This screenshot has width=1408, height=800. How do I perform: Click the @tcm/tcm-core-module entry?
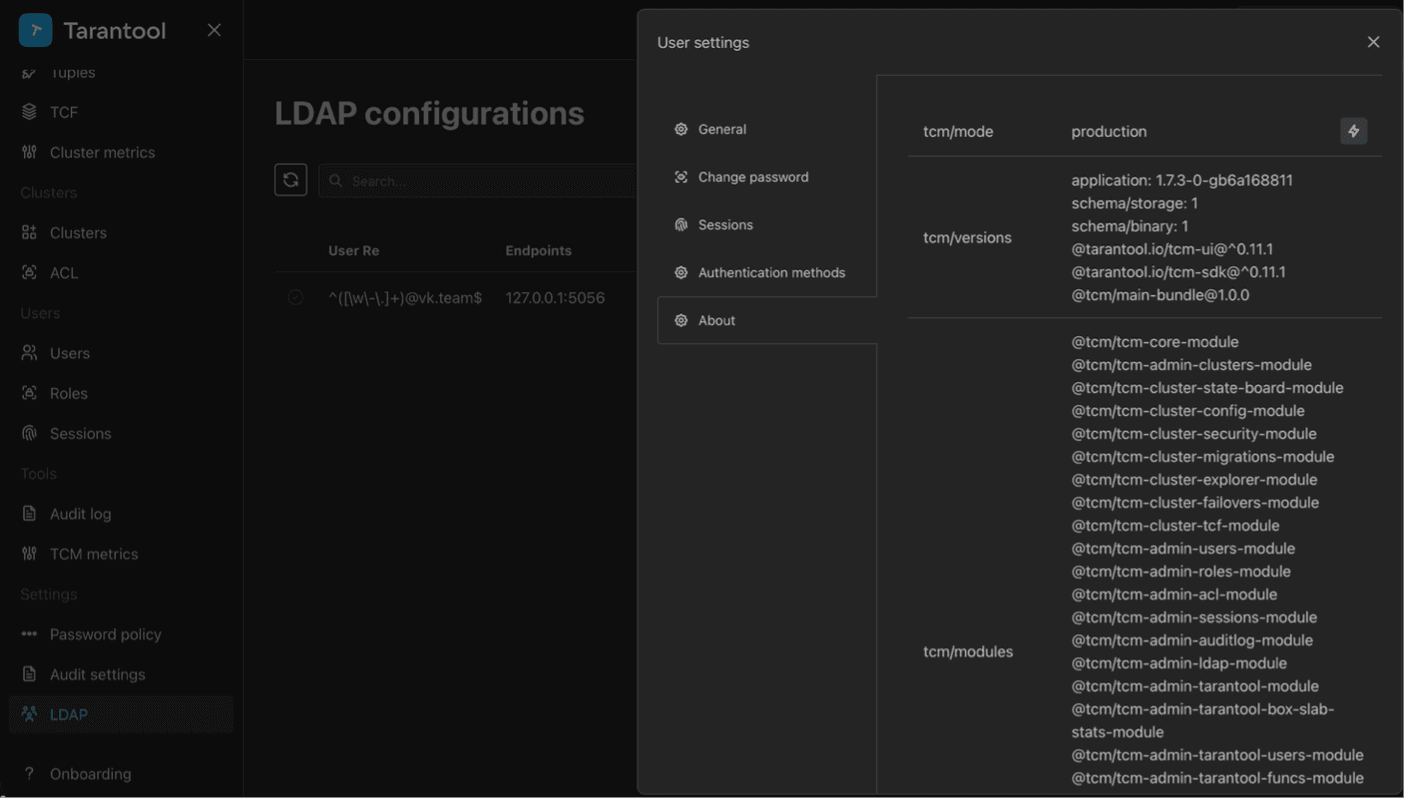click(x=1155, y=342)
